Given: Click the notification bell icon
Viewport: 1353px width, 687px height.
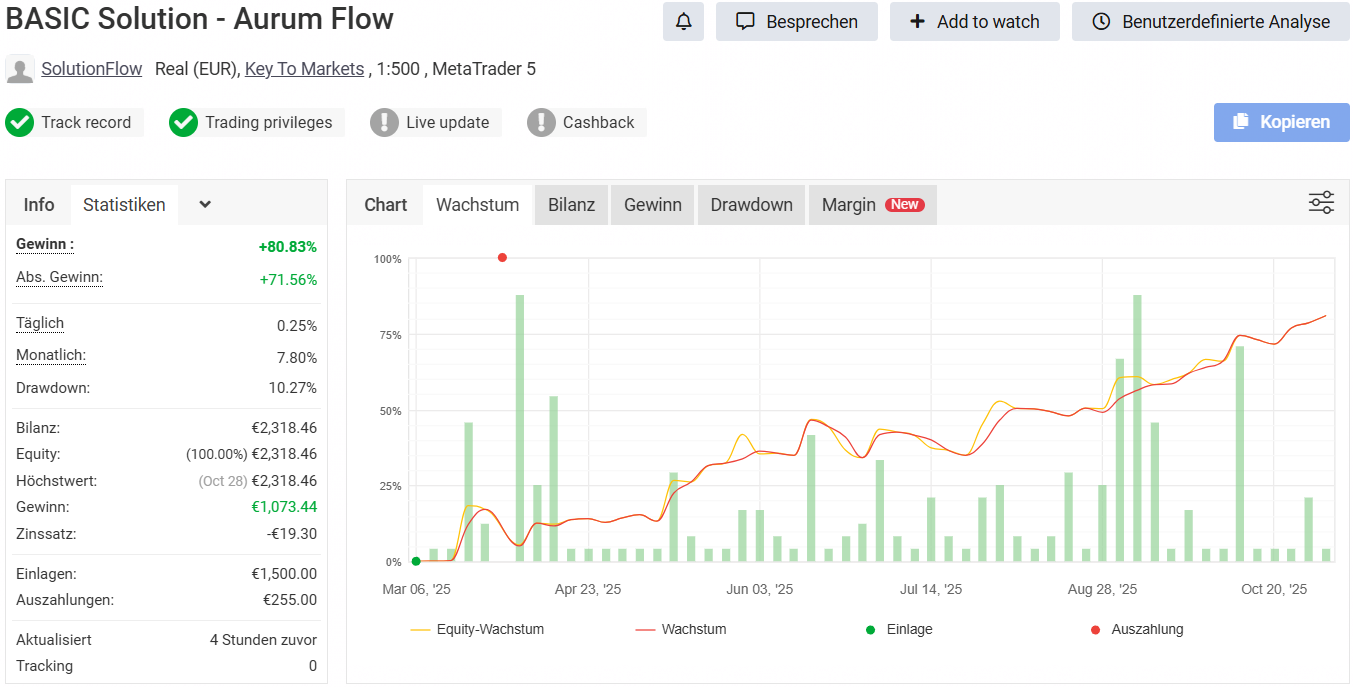Looking at the screenshot, I should tap(683, 22).
